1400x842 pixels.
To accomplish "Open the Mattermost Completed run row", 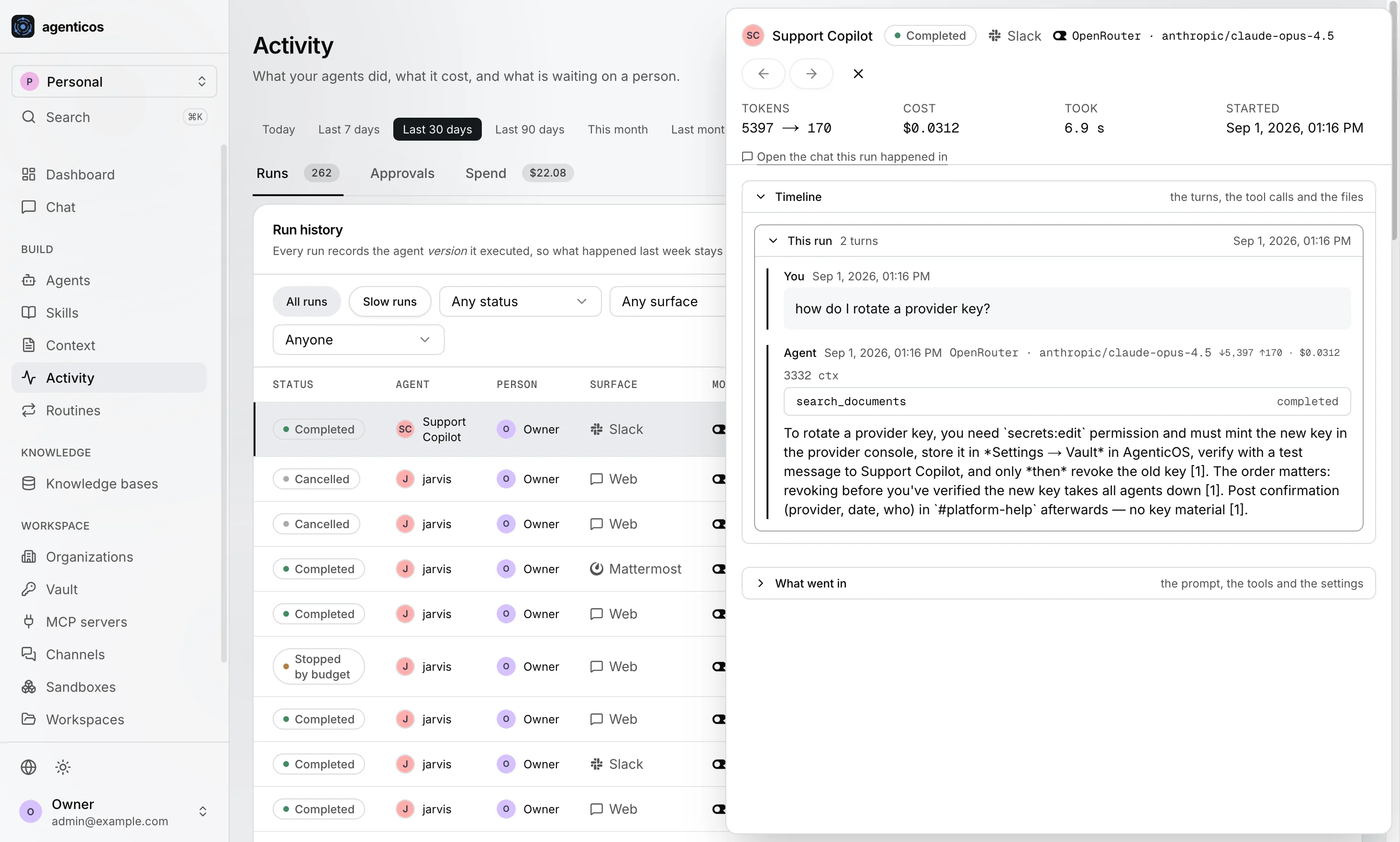I will (x=489, y=568).
